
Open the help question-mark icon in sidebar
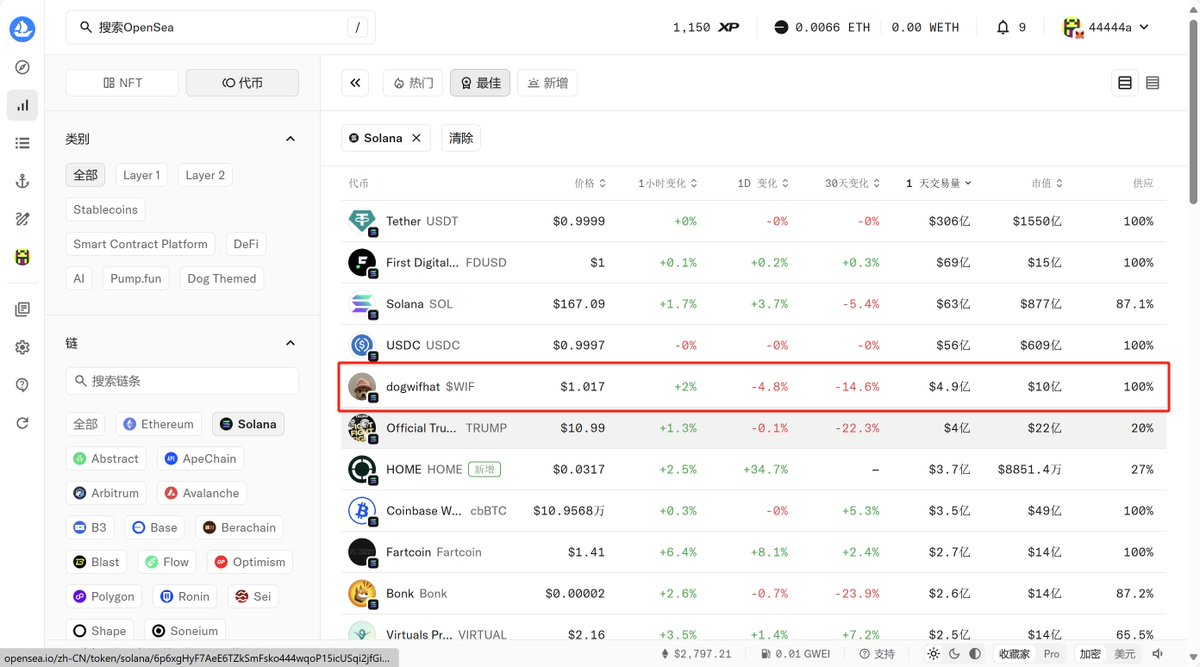pyautogui.click(x=22, y=385)
